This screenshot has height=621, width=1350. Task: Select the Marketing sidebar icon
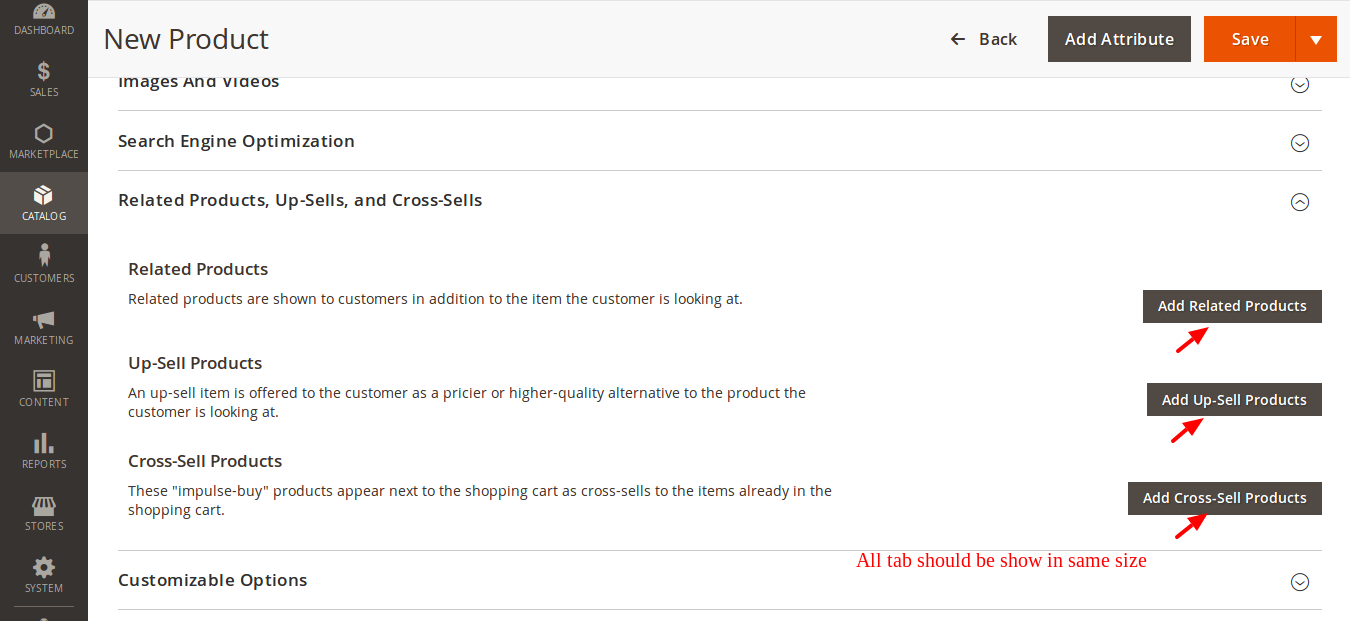coord(44,326)
